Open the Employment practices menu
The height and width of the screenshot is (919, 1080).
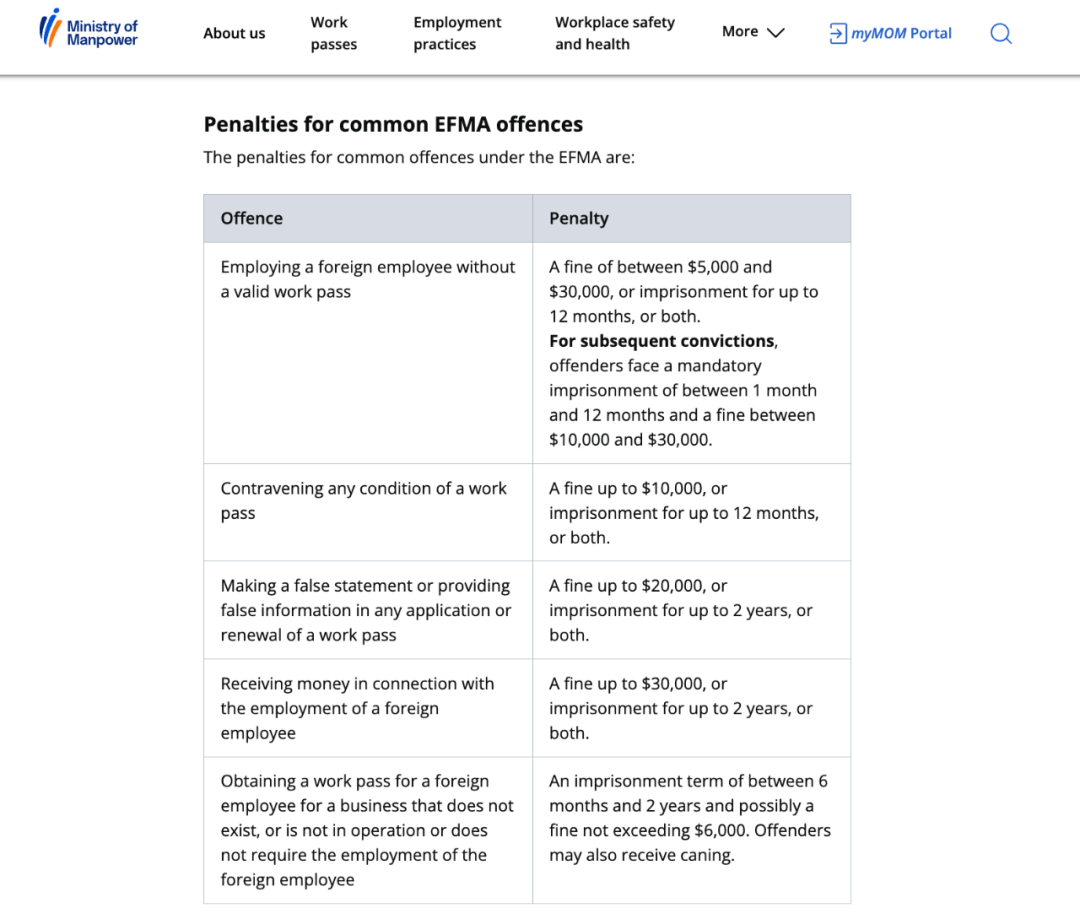coord(457,33)
